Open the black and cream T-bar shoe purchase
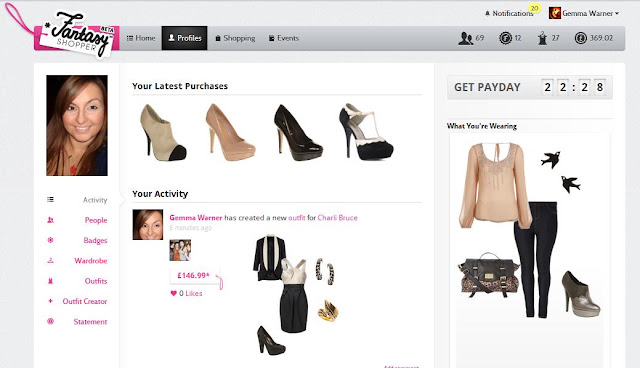Screen dimensions: 640x368 coord(366,131)
